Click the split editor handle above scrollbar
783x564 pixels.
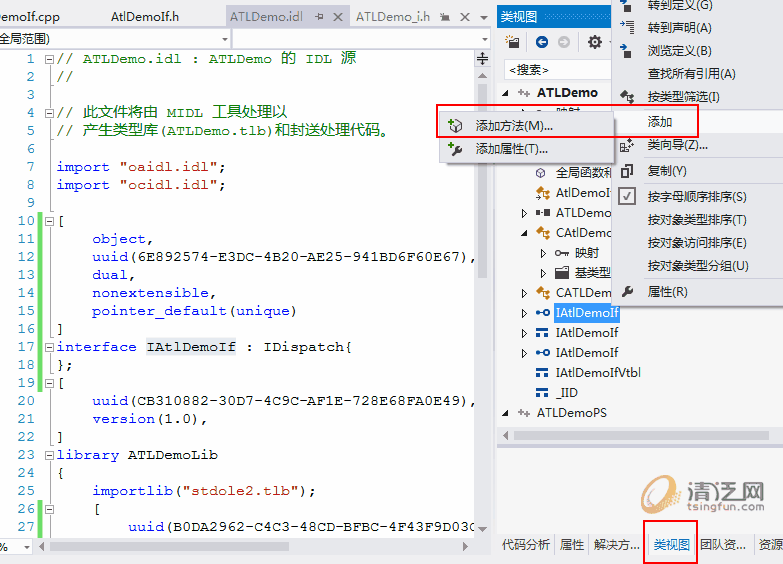[482, 59]
